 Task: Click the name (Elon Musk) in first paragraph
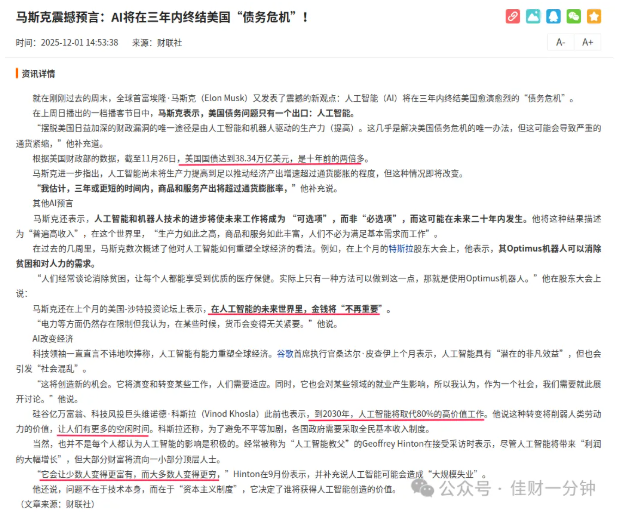(224, 98)
